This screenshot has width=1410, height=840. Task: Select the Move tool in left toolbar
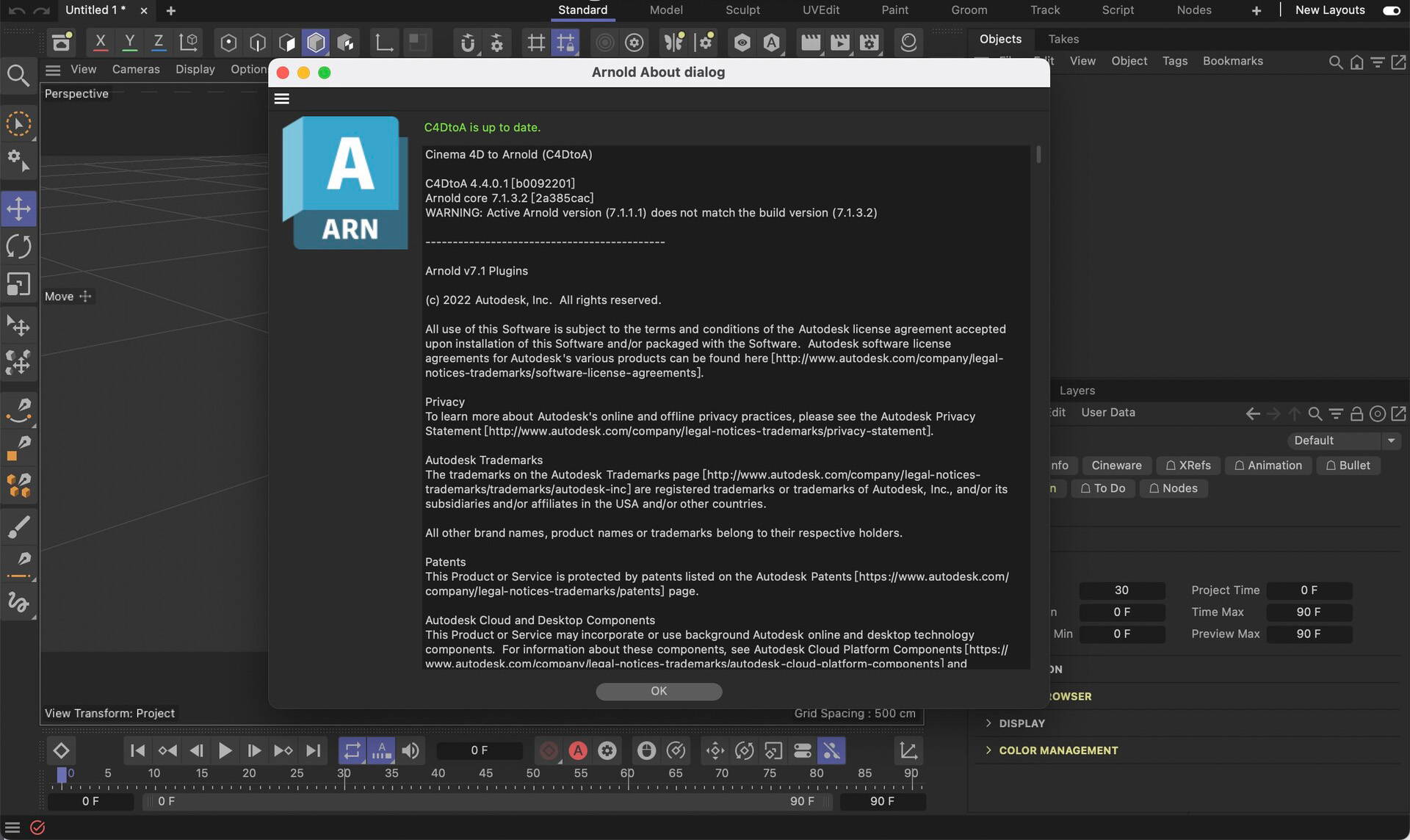(18, 209)
